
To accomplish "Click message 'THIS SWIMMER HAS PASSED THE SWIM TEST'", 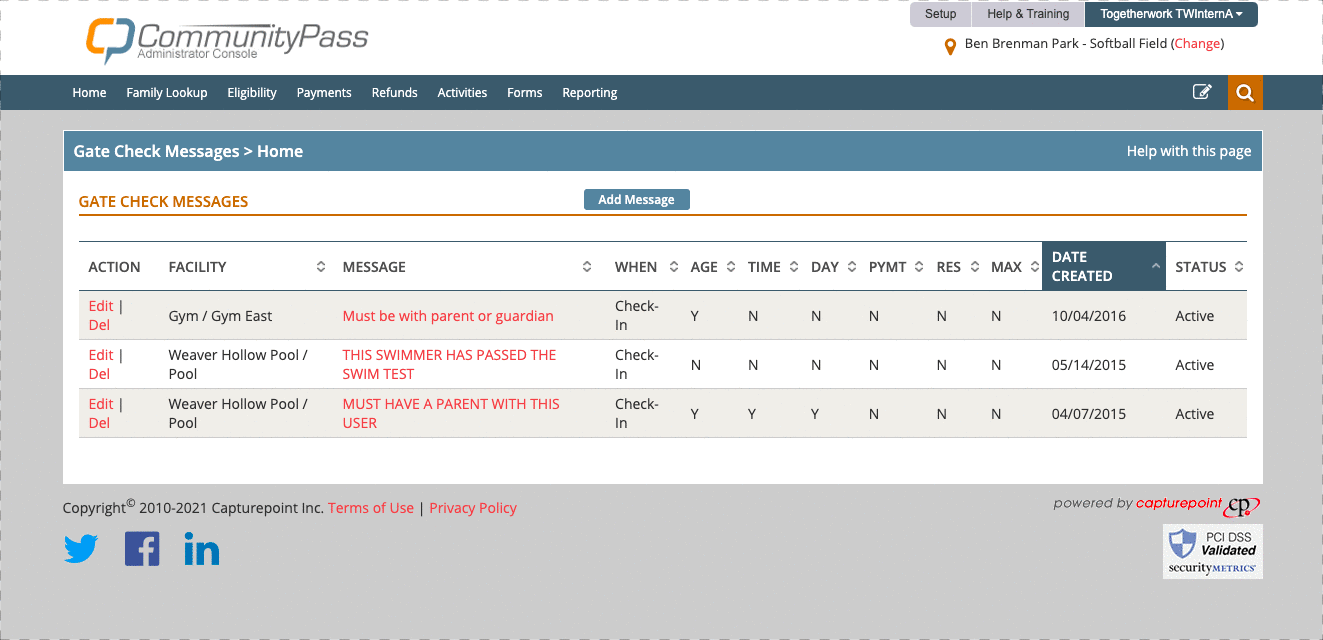I will (449, 364).
